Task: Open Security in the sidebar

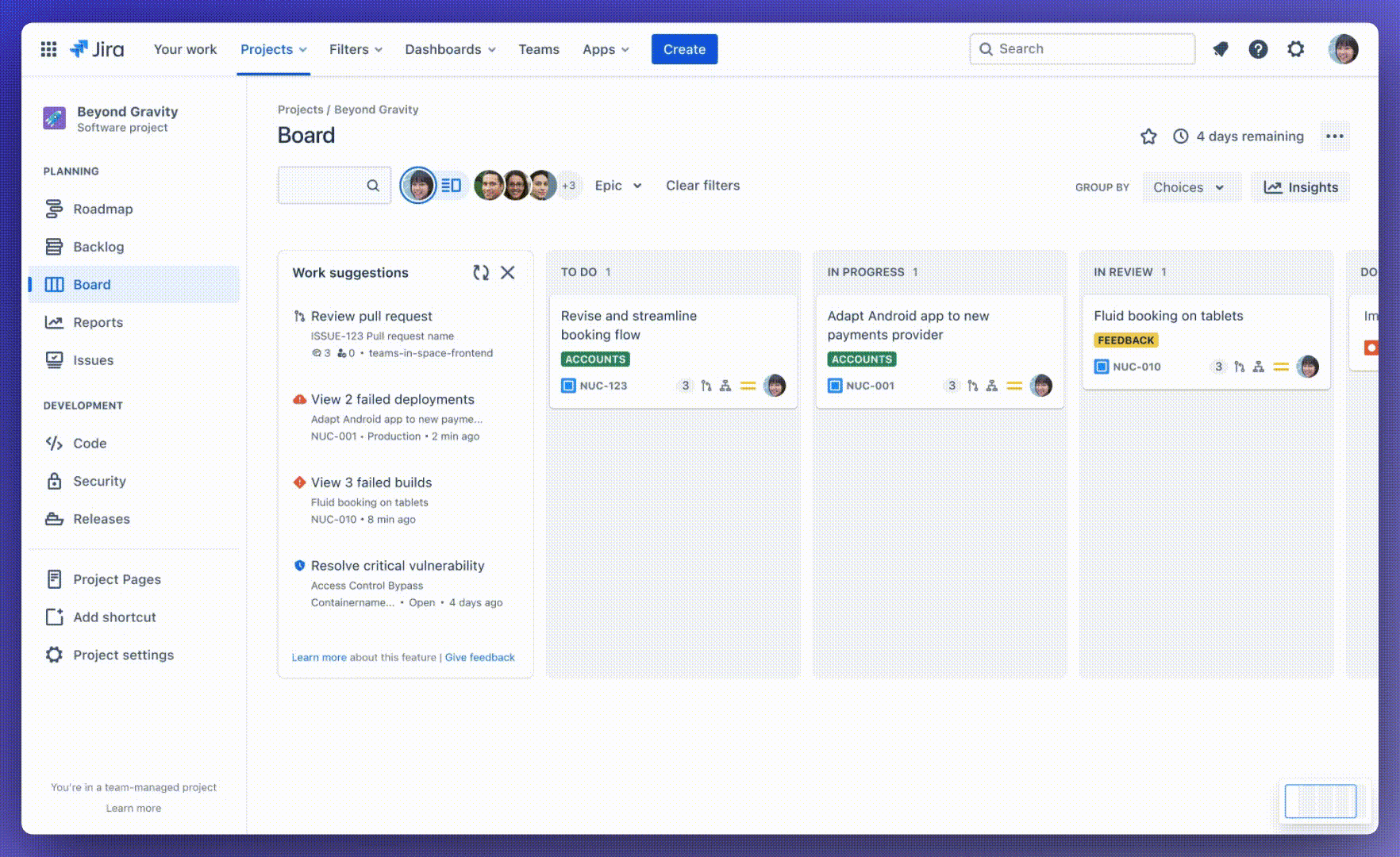Action: pyautogui.click(x=133, y=481)
